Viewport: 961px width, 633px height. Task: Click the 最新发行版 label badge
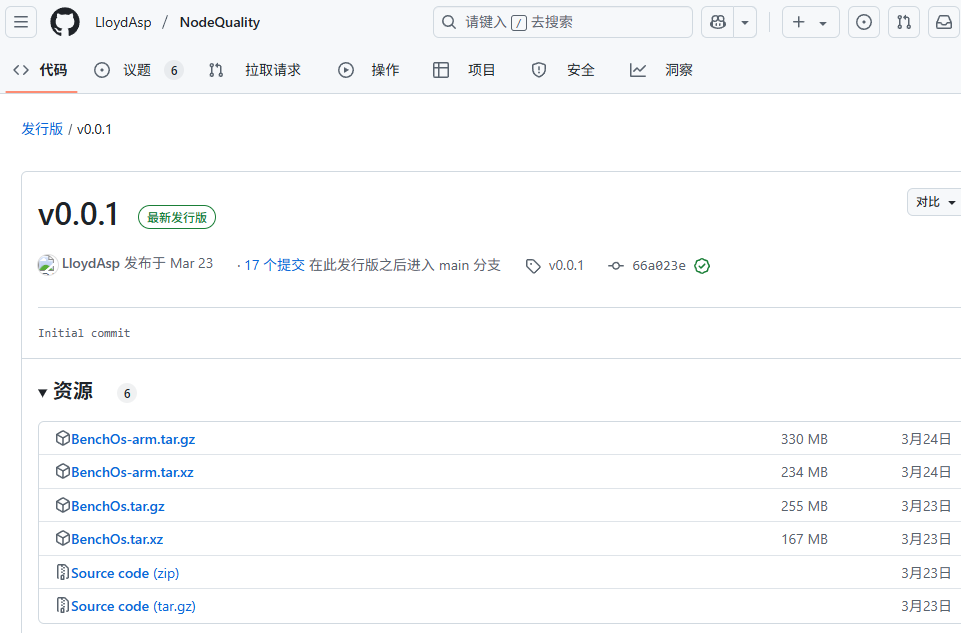(177, 217)
